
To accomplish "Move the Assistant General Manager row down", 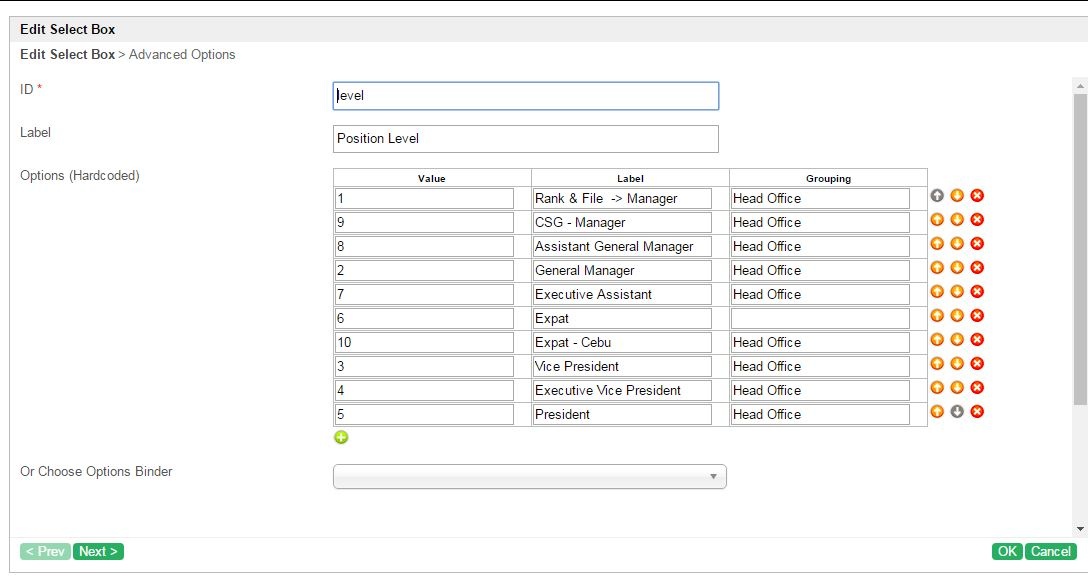I will pyautogui.click(x=957, y=244).
